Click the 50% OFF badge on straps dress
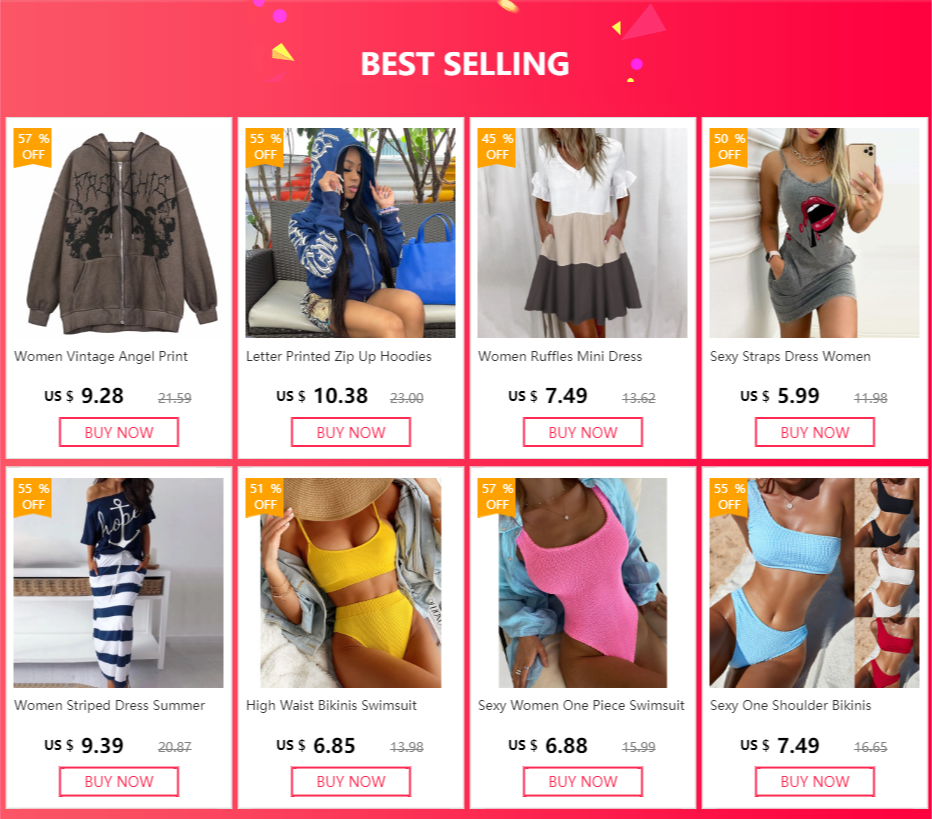Screen dimensions: 932x819 (x=728, y=147)
